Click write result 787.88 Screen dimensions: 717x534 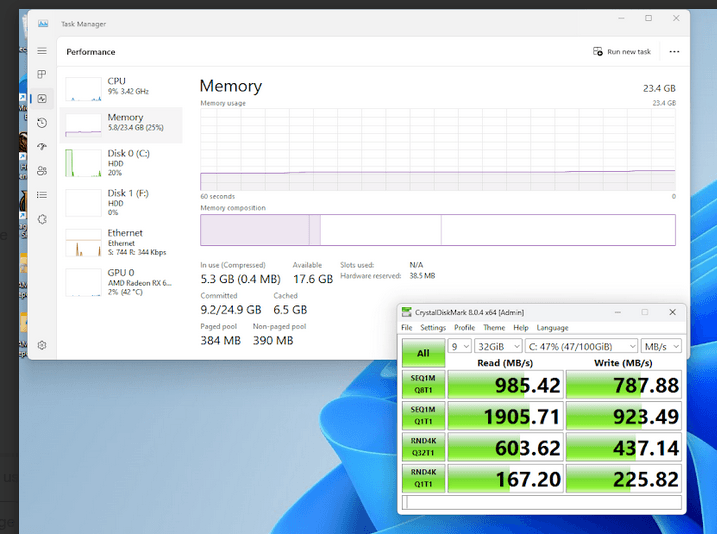pyautogui.click(x=624, y=384)
